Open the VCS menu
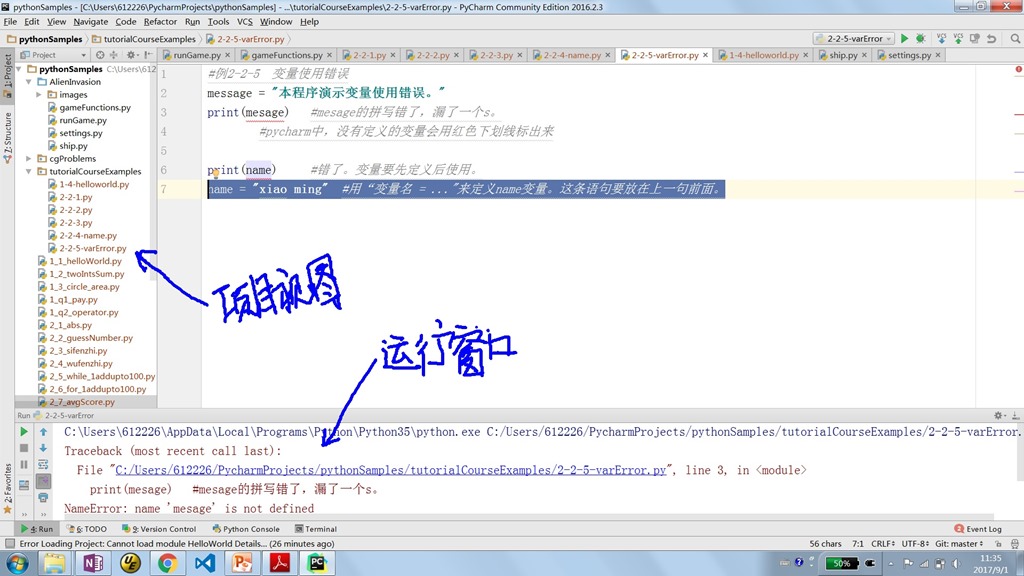 [244, 22]
